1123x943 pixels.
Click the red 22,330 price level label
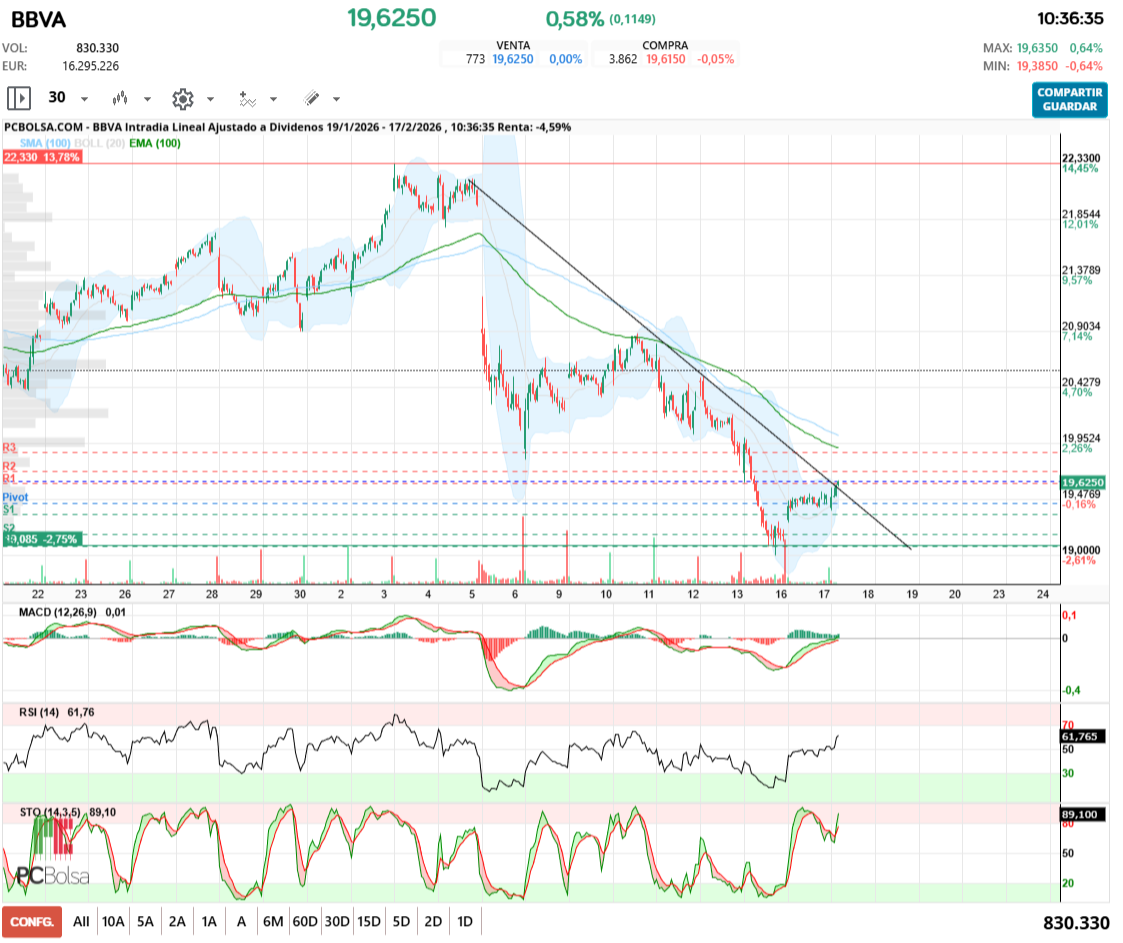pyautogui.click(x=40, y=157)
